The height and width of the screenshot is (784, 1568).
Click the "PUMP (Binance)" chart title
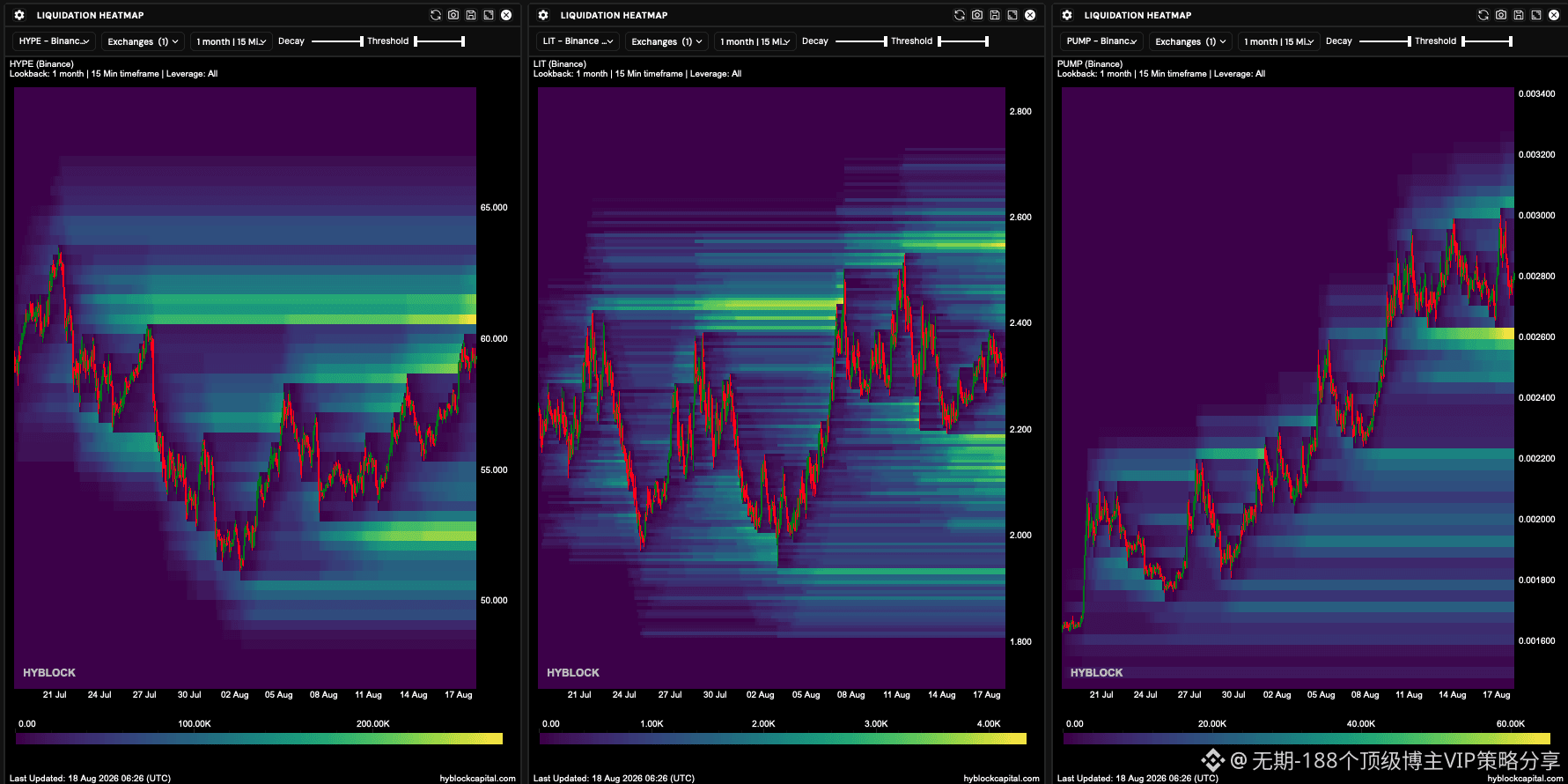[x=1090, y=64]
